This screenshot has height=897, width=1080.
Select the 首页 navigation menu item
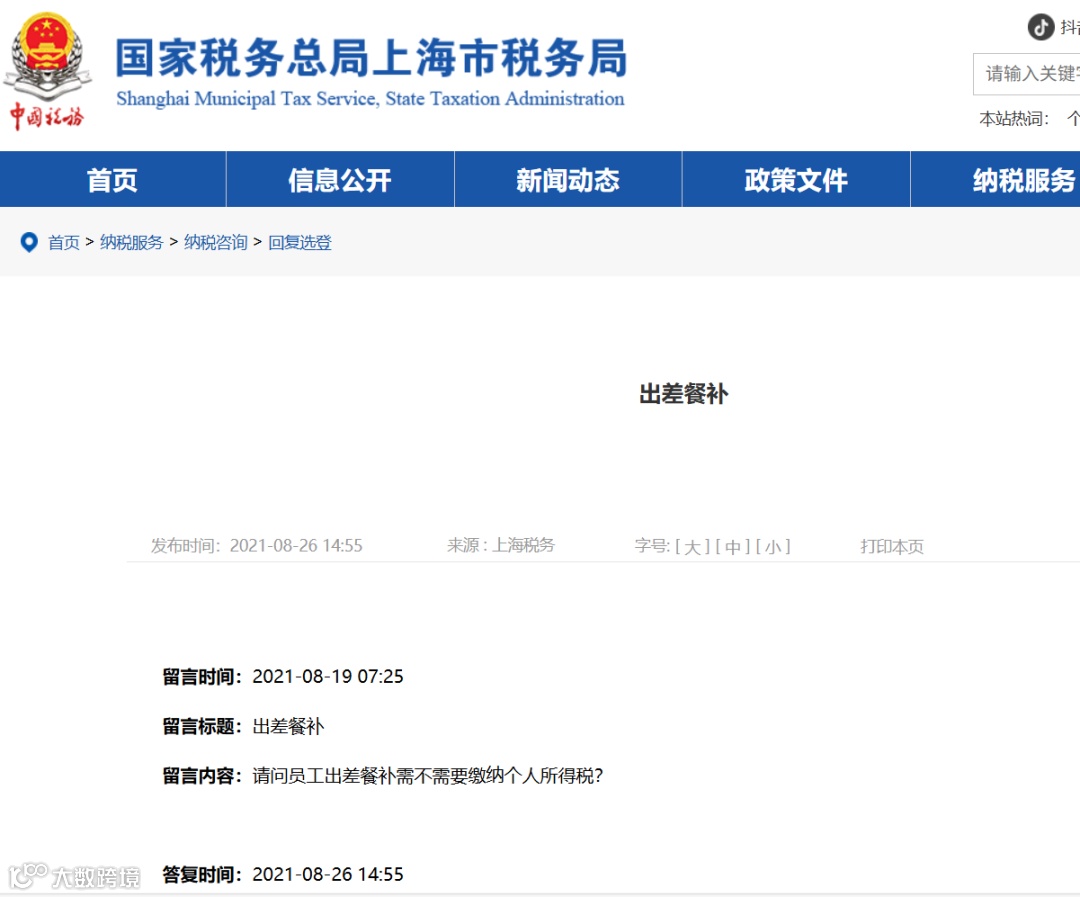tap(112, 180)
